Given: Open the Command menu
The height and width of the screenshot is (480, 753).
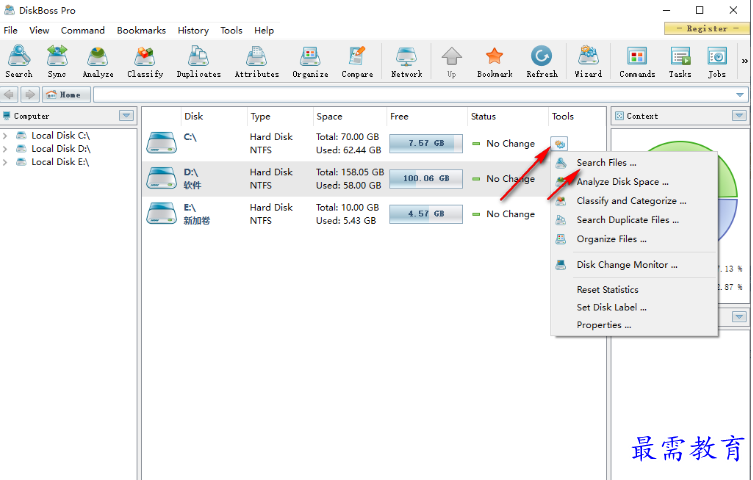Looking at the screenshot, I should [83, 30].
